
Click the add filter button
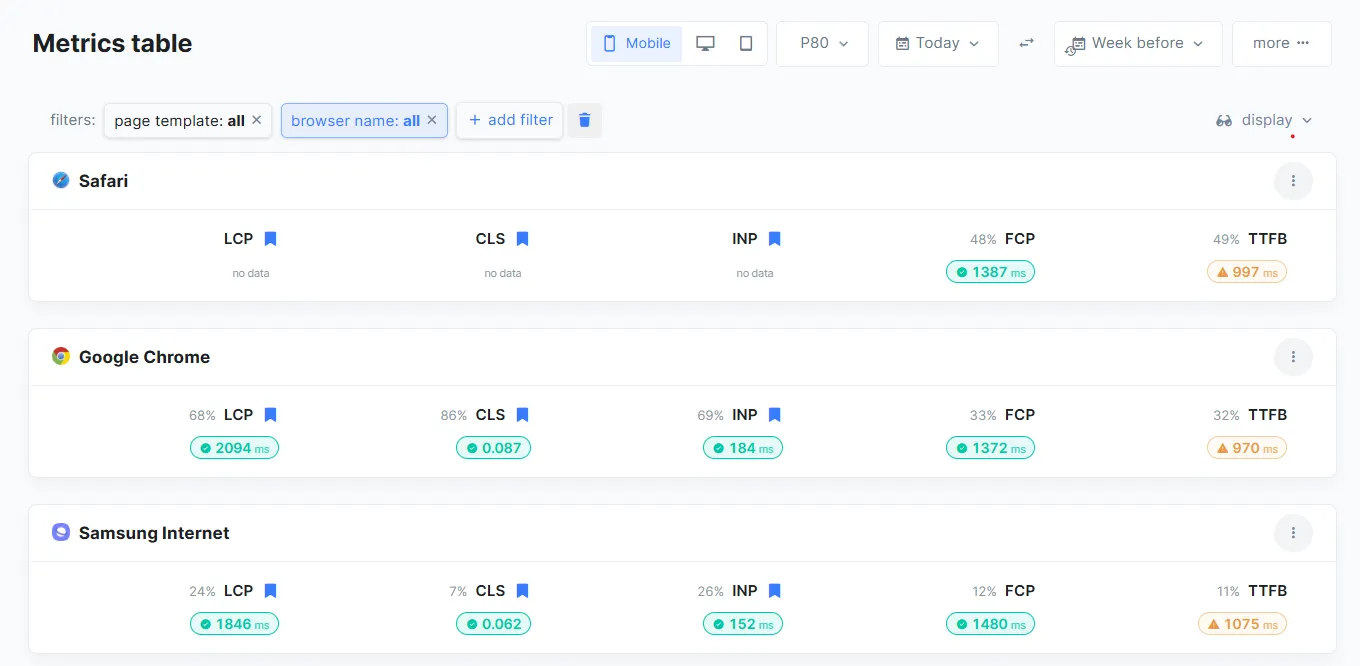tap(510, 120)
